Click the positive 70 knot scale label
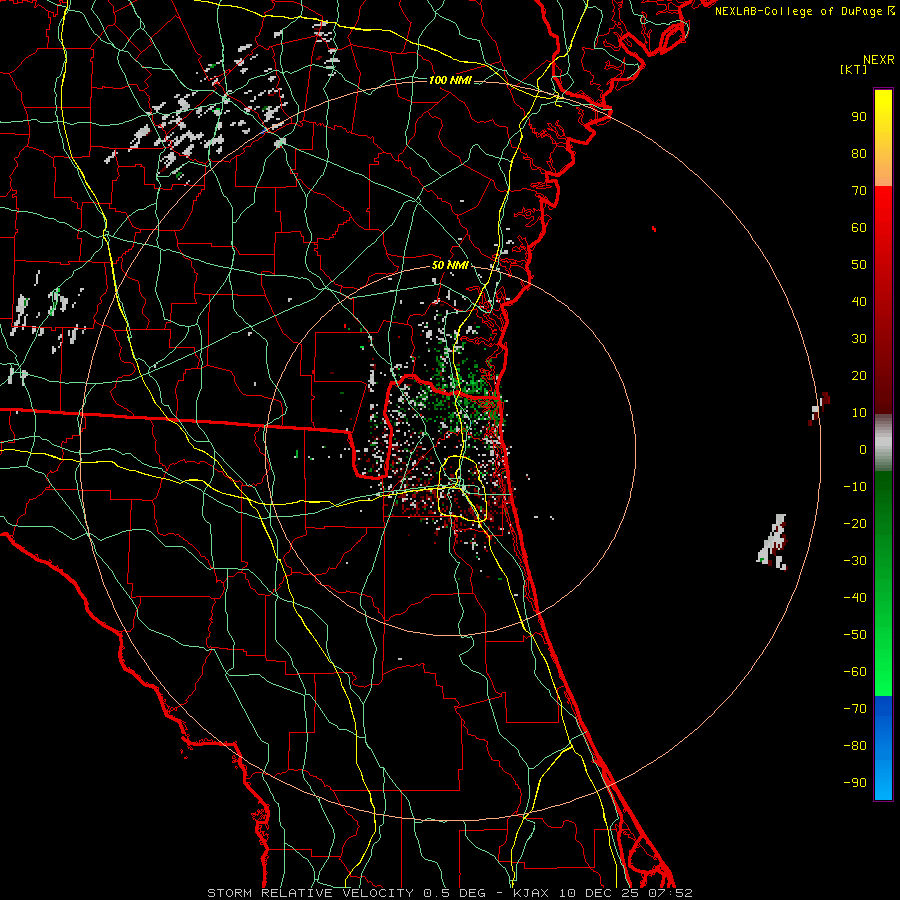 click(859, 191)
